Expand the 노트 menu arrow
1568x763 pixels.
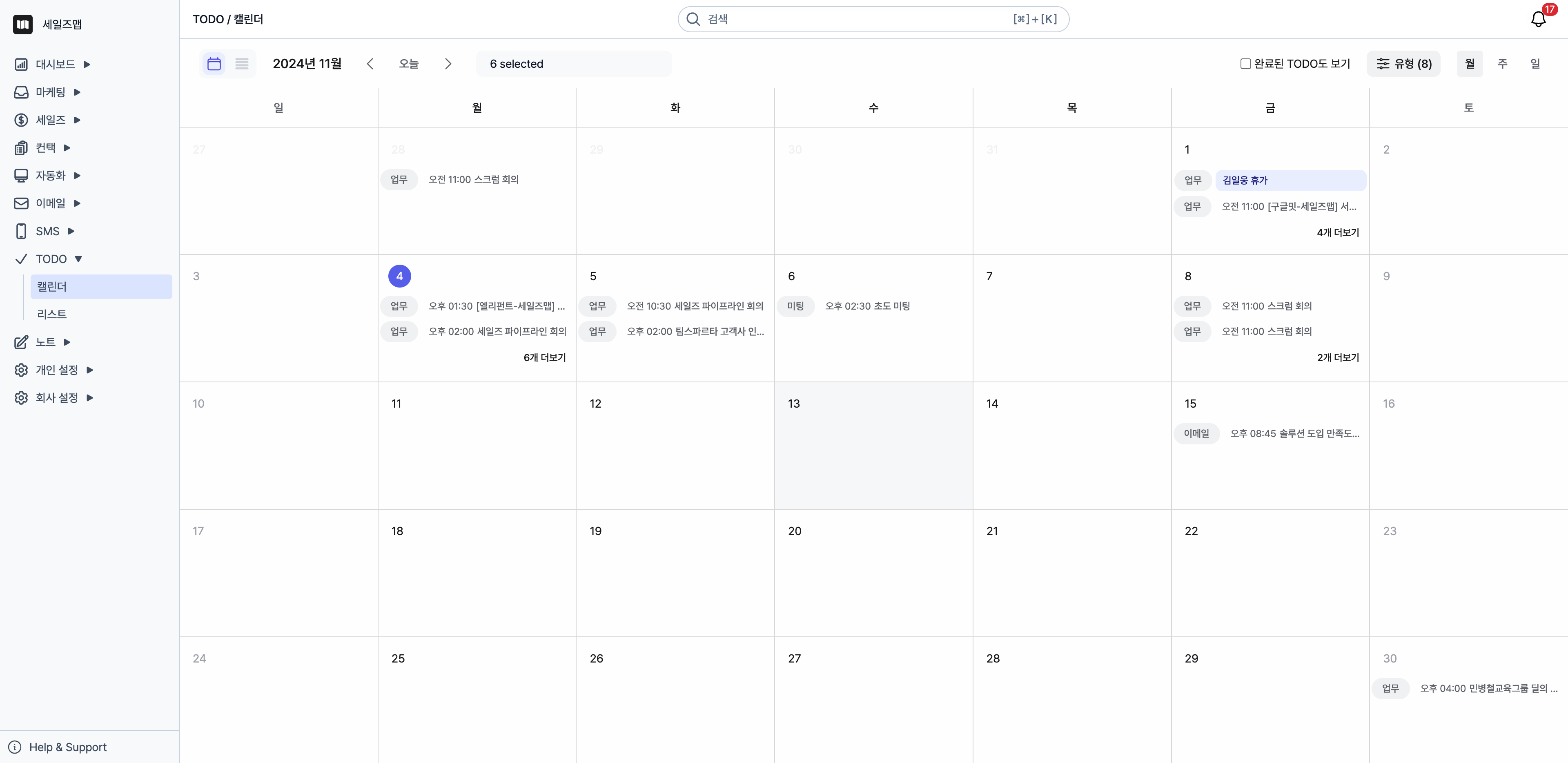(x=67, y=342)
